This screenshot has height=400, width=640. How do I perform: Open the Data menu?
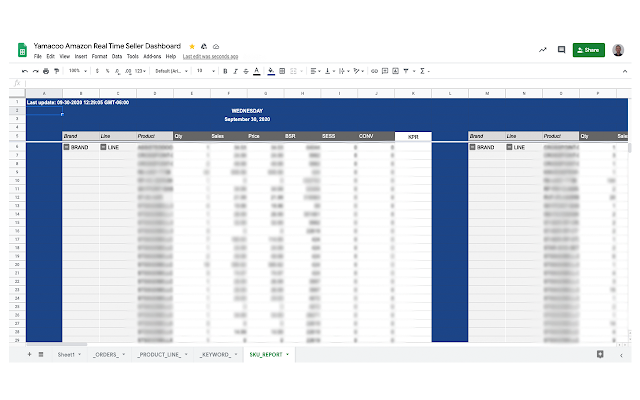tap(117, 56)
